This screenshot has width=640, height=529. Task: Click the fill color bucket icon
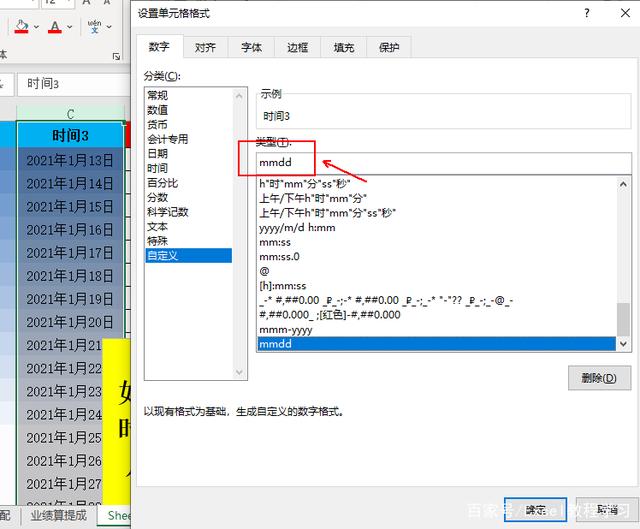21,27
